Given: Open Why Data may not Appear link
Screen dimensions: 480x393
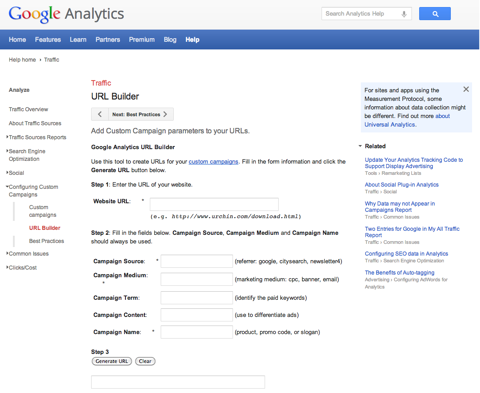Looking at the screenshot, I should click(400, 207).
